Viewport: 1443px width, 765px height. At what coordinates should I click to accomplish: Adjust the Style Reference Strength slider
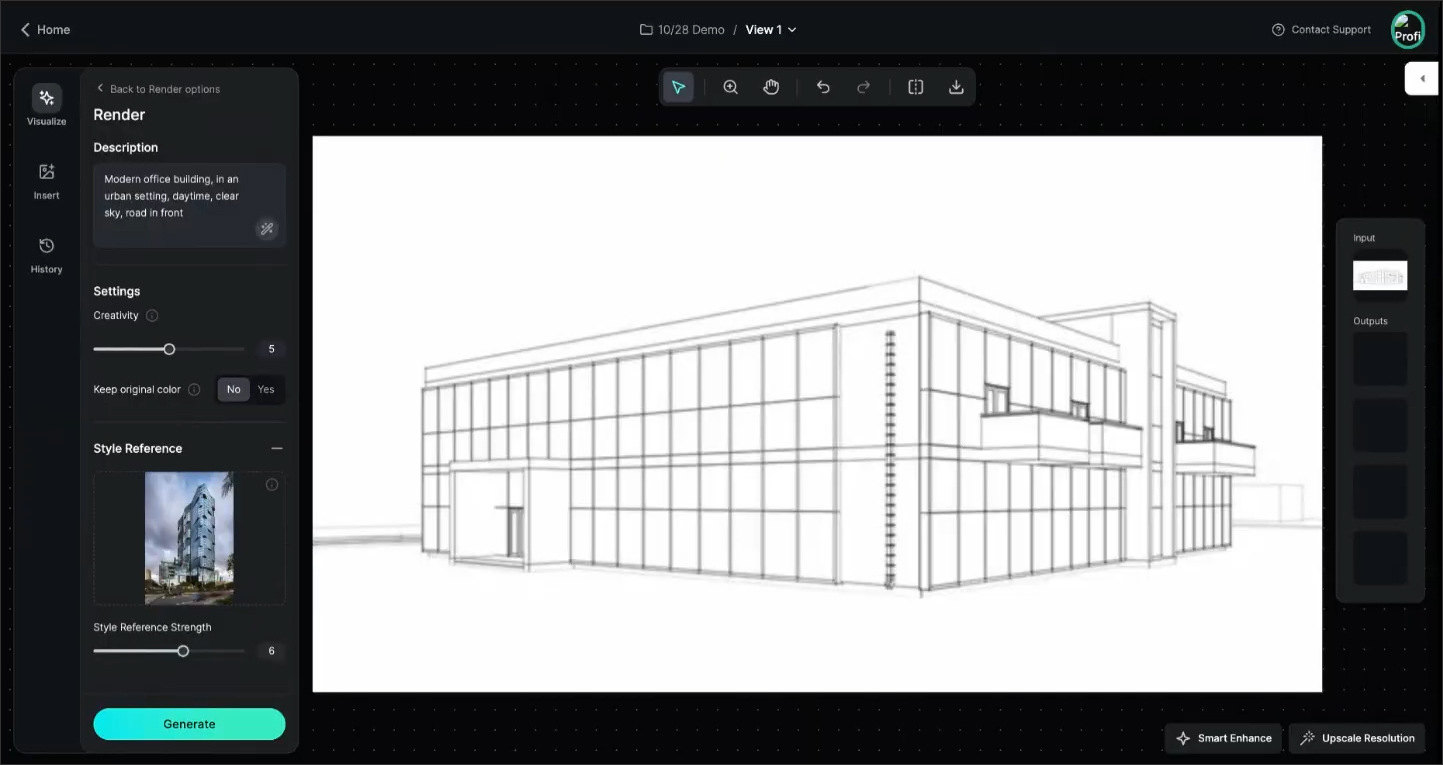click(x=183, y=651)
